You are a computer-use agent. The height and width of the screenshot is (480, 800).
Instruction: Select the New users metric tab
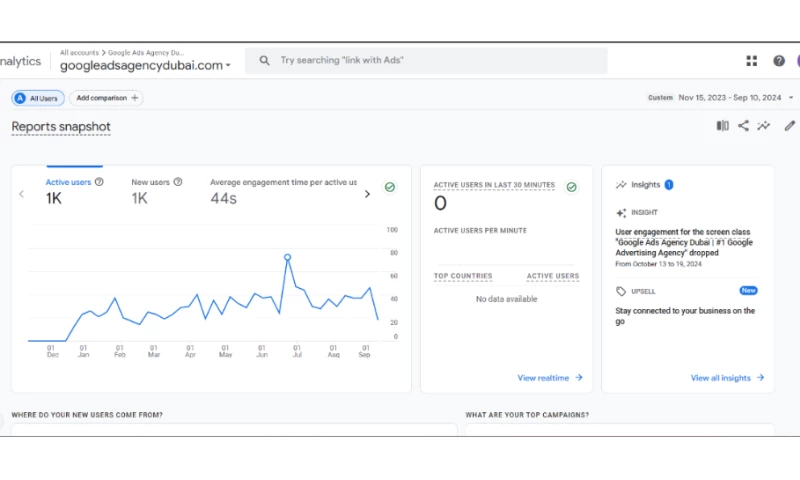click(157, 191)
